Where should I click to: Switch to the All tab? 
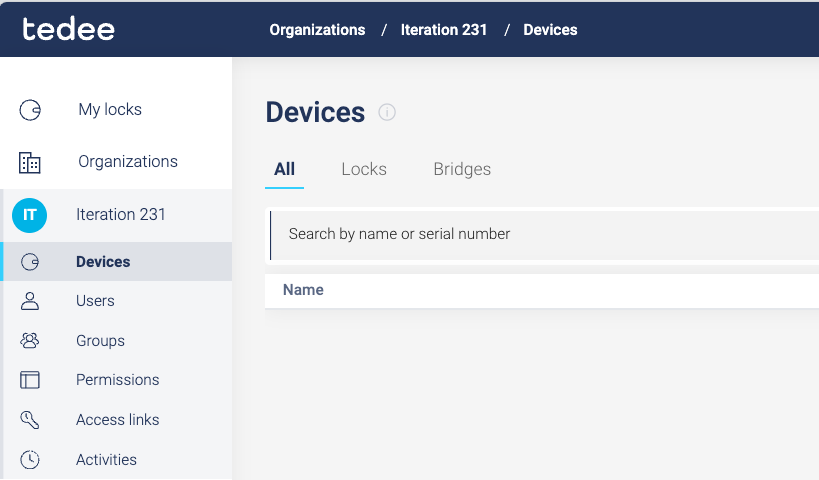(x=285, y=169)
